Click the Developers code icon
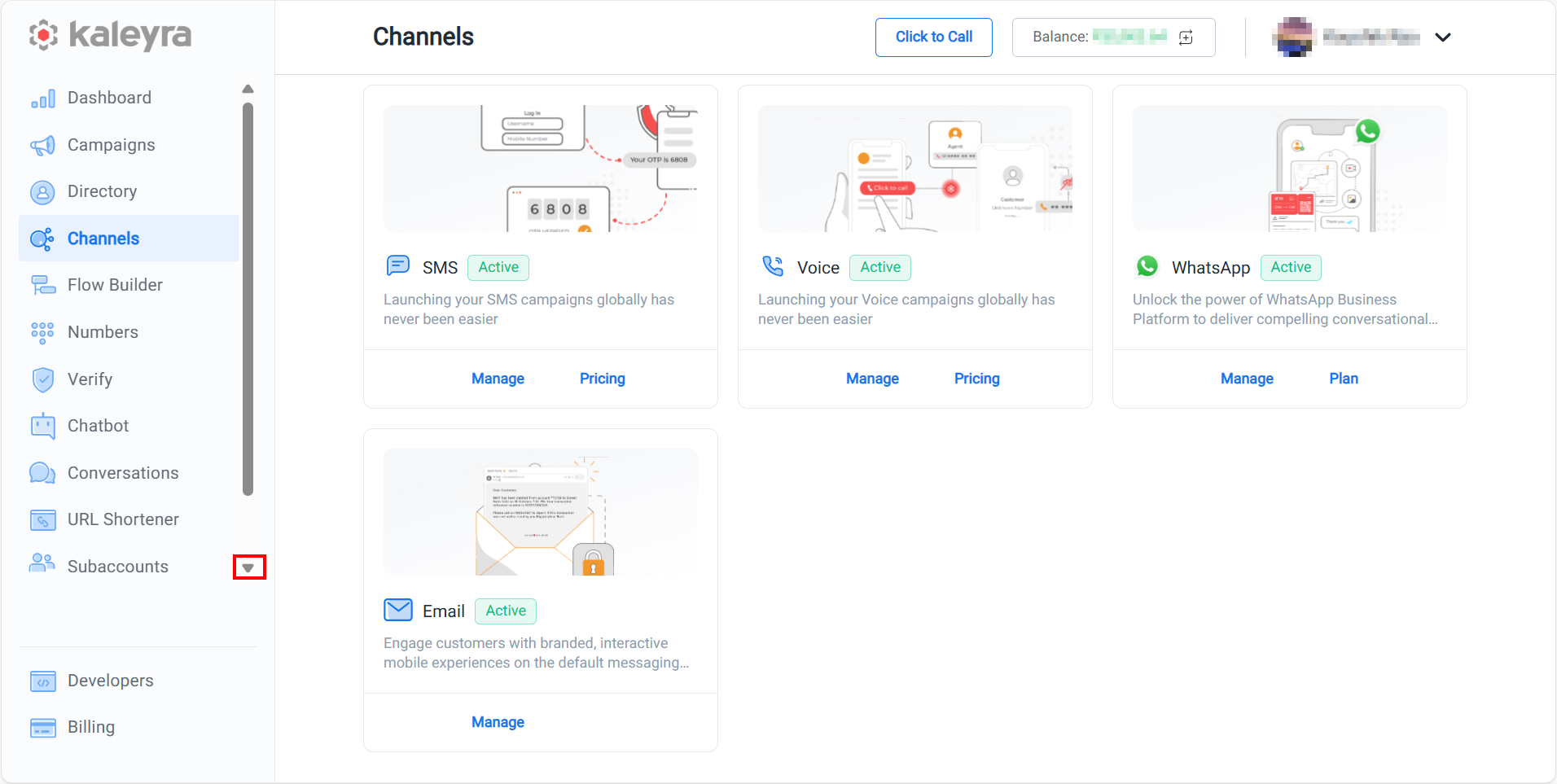This screenshot has height=784, width=1557. click(x=43, y=681)
